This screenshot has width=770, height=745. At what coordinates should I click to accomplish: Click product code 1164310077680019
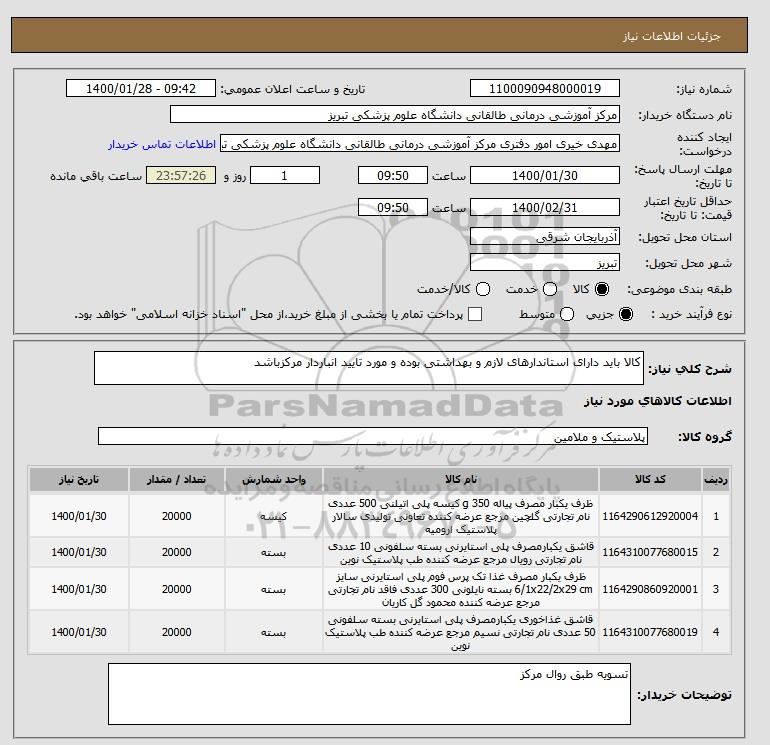650,632
